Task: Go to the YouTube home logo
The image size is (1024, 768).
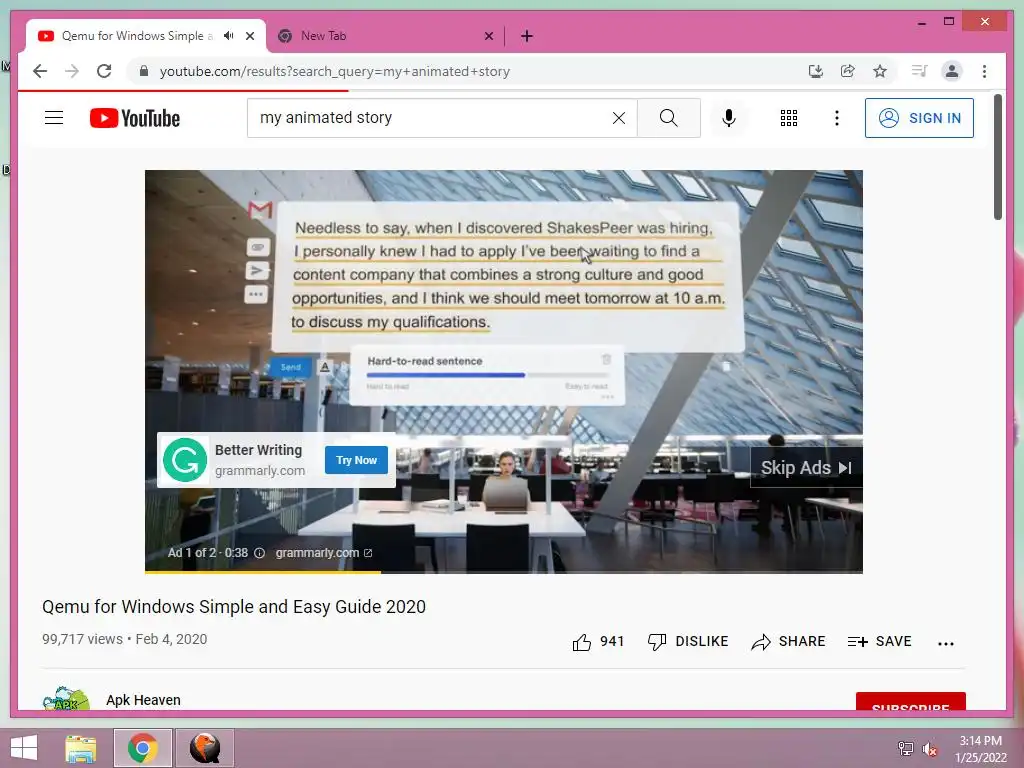Action: click(135, 118)
